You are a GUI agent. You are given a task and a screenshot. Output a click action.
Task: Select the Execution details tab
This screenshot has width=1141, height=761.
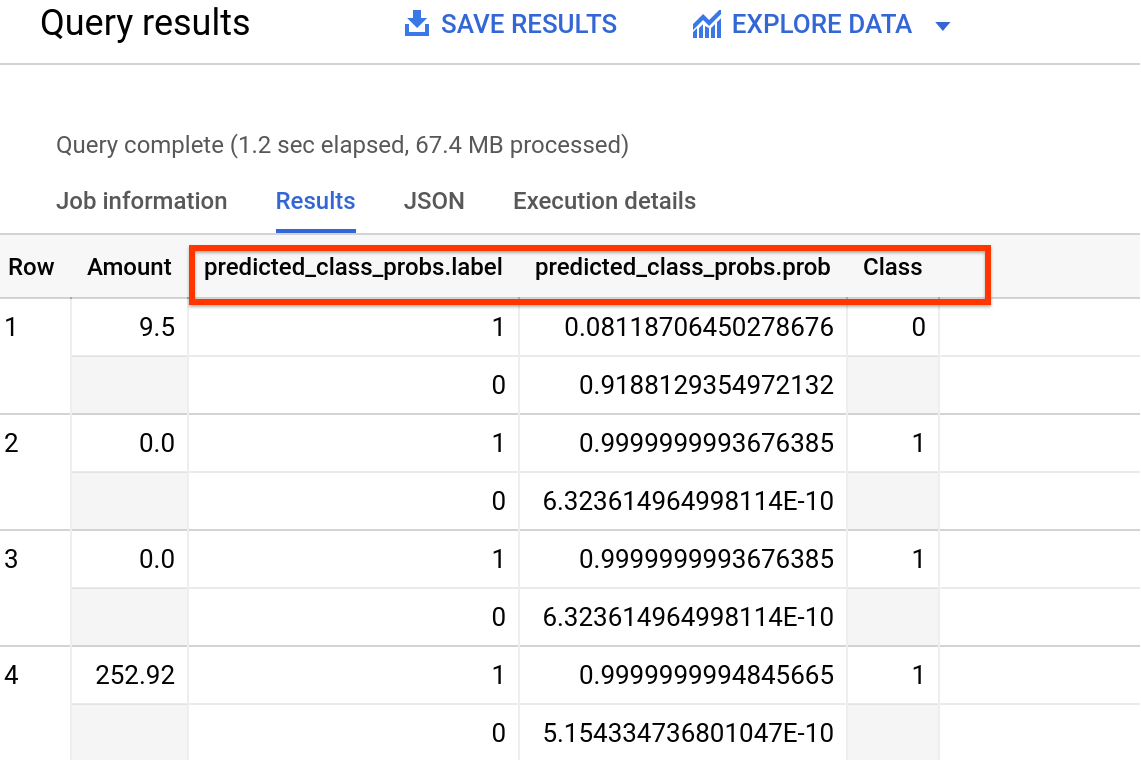[604, 201]
